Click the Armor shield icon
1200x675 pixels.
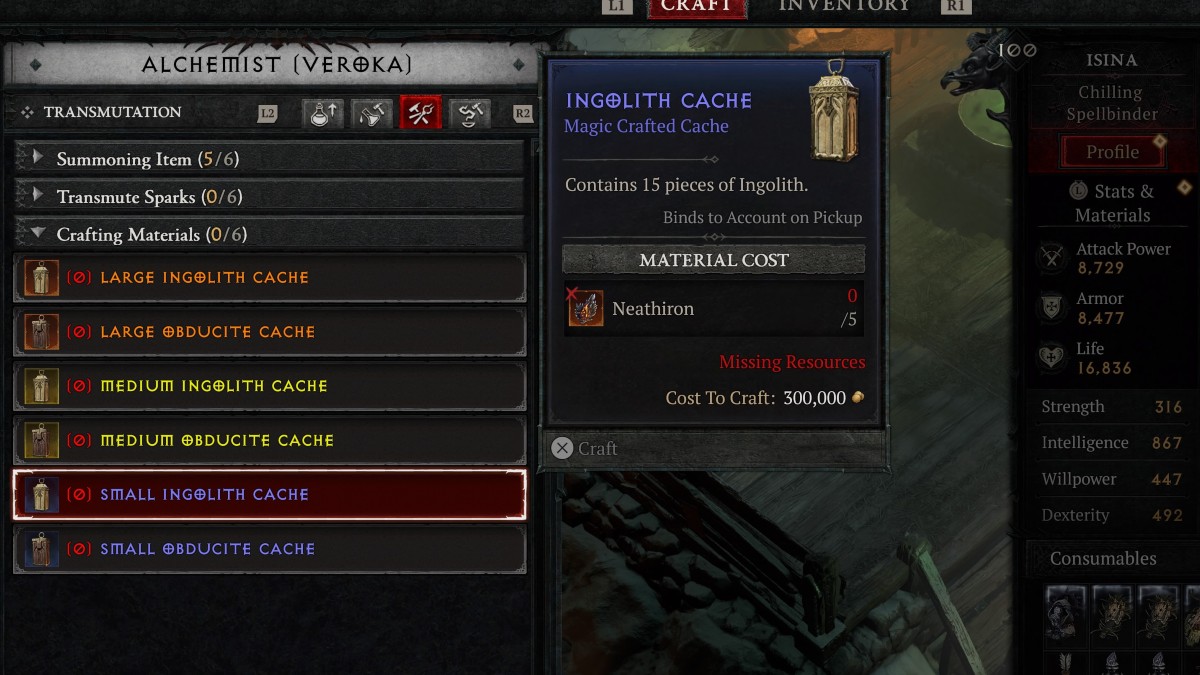(1052, 308)
